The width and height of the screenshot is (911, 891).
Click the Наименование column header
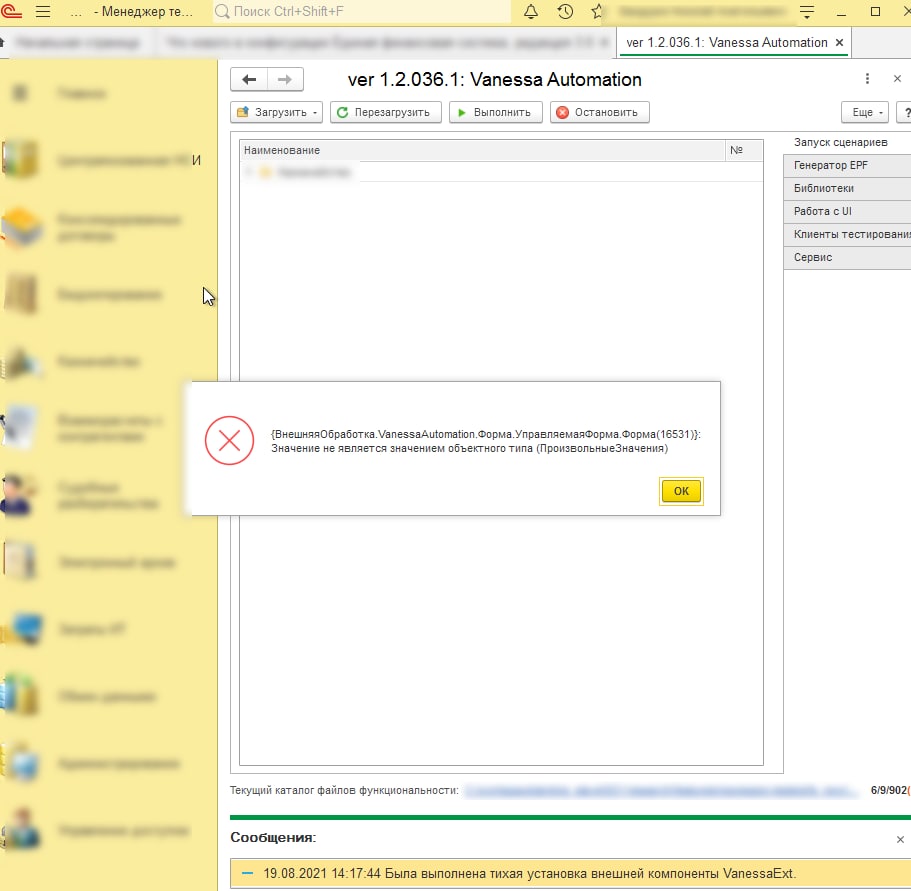coord(482,150)
